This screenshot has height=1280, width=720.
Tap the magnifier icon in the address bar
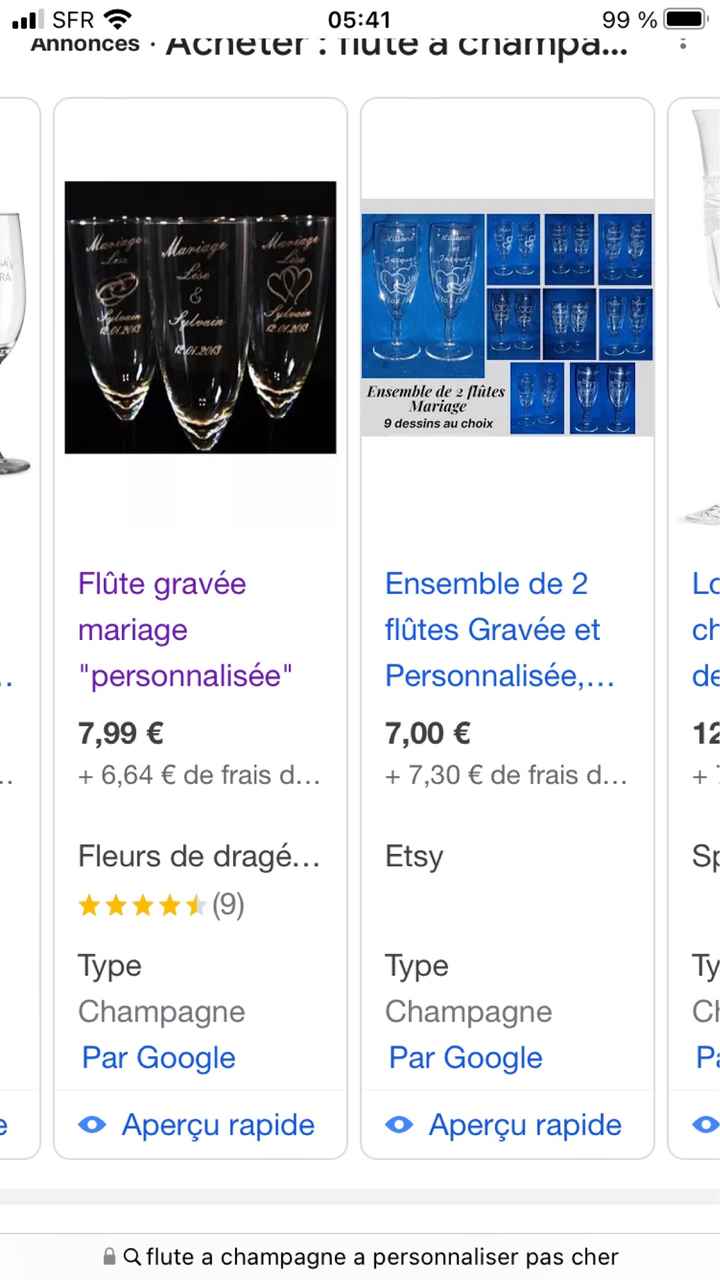132,1257
